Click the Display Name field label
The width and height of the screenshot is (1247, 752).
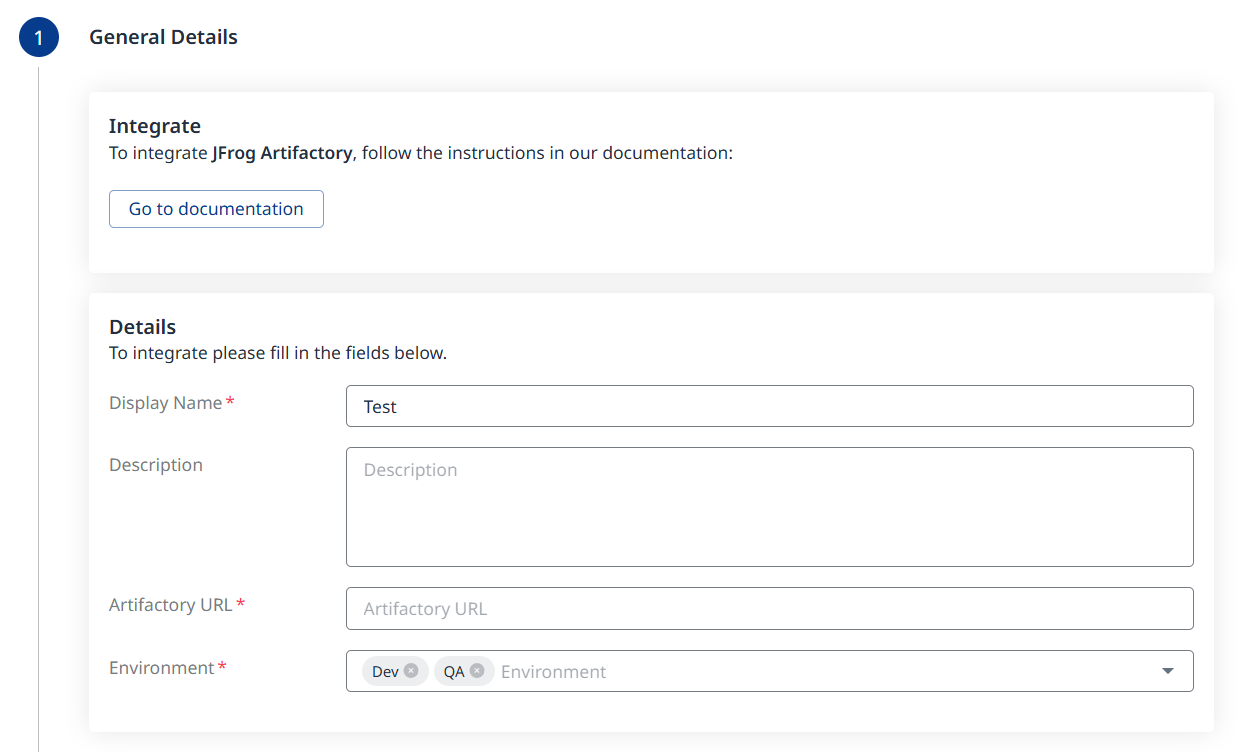pos(166,403)
